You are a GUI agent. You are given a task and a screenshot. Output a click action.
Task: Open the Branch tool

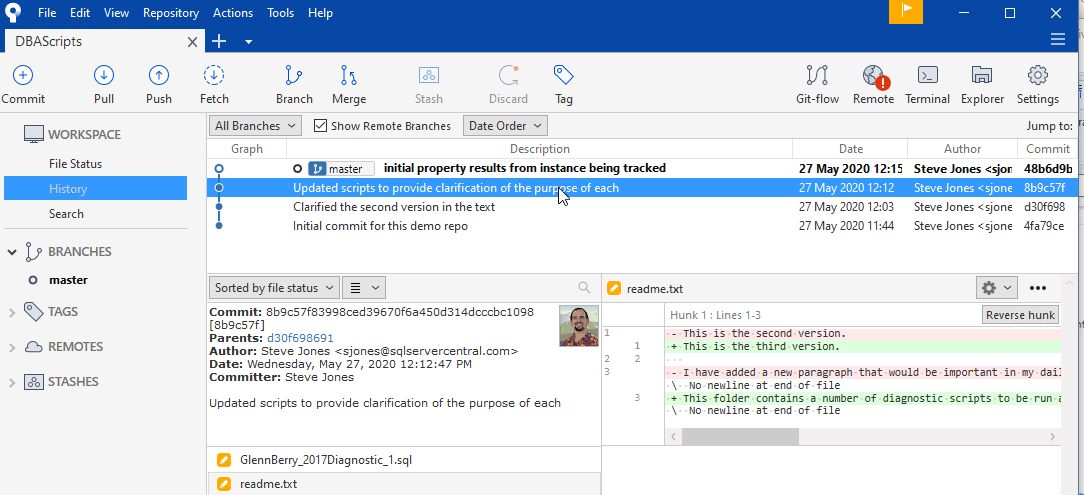pos(294,76)
